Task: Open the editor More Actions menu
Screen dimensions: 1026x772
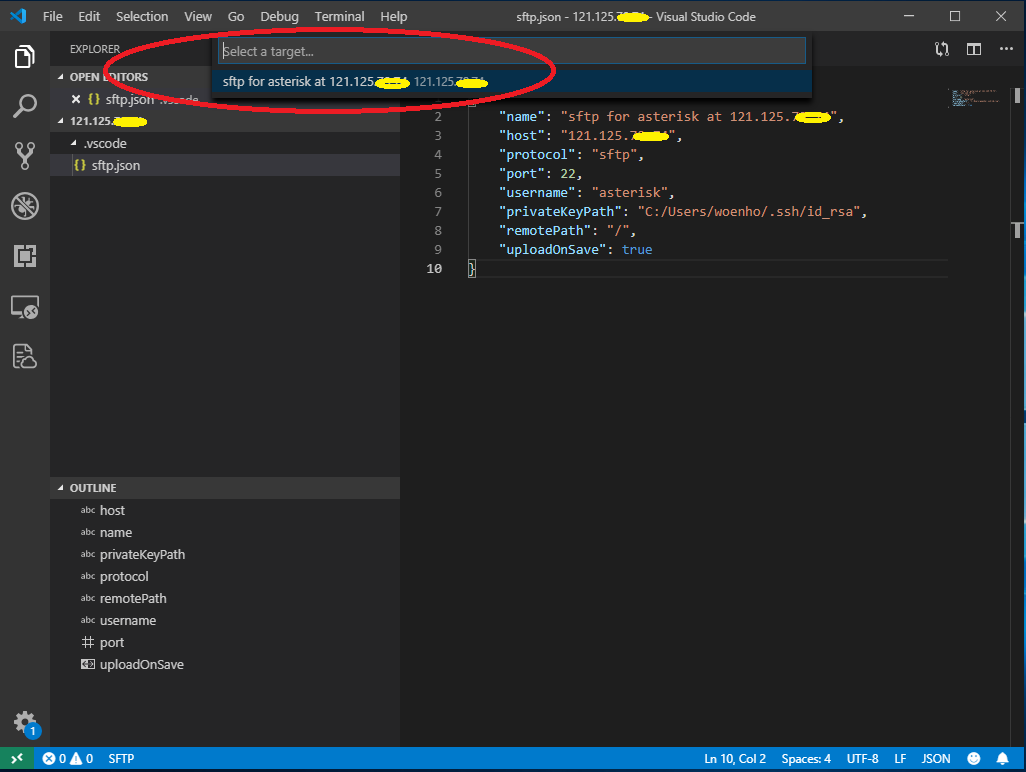Action: click(x=1006, y=49)
